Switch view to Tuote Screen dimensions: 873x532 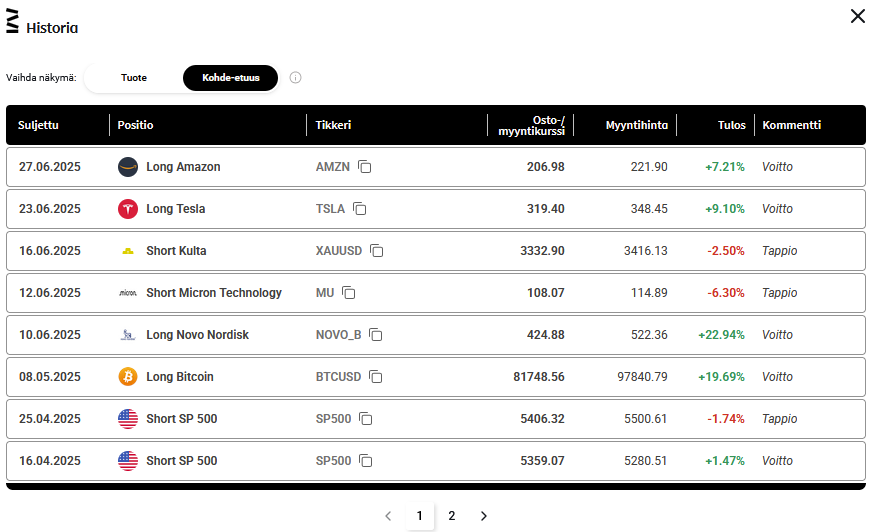point(134,78)
